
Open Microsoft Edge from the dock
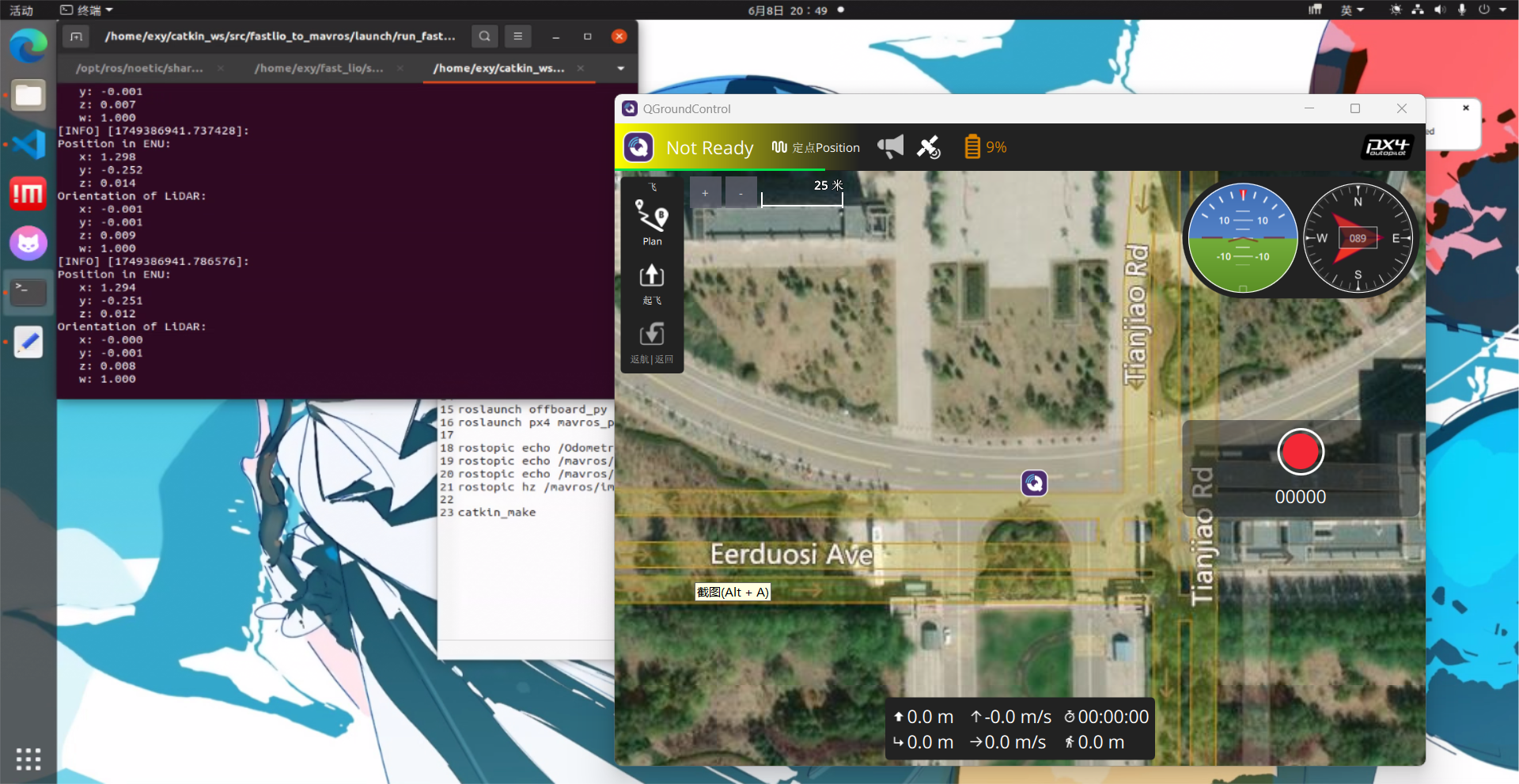[x=28, y=46]
